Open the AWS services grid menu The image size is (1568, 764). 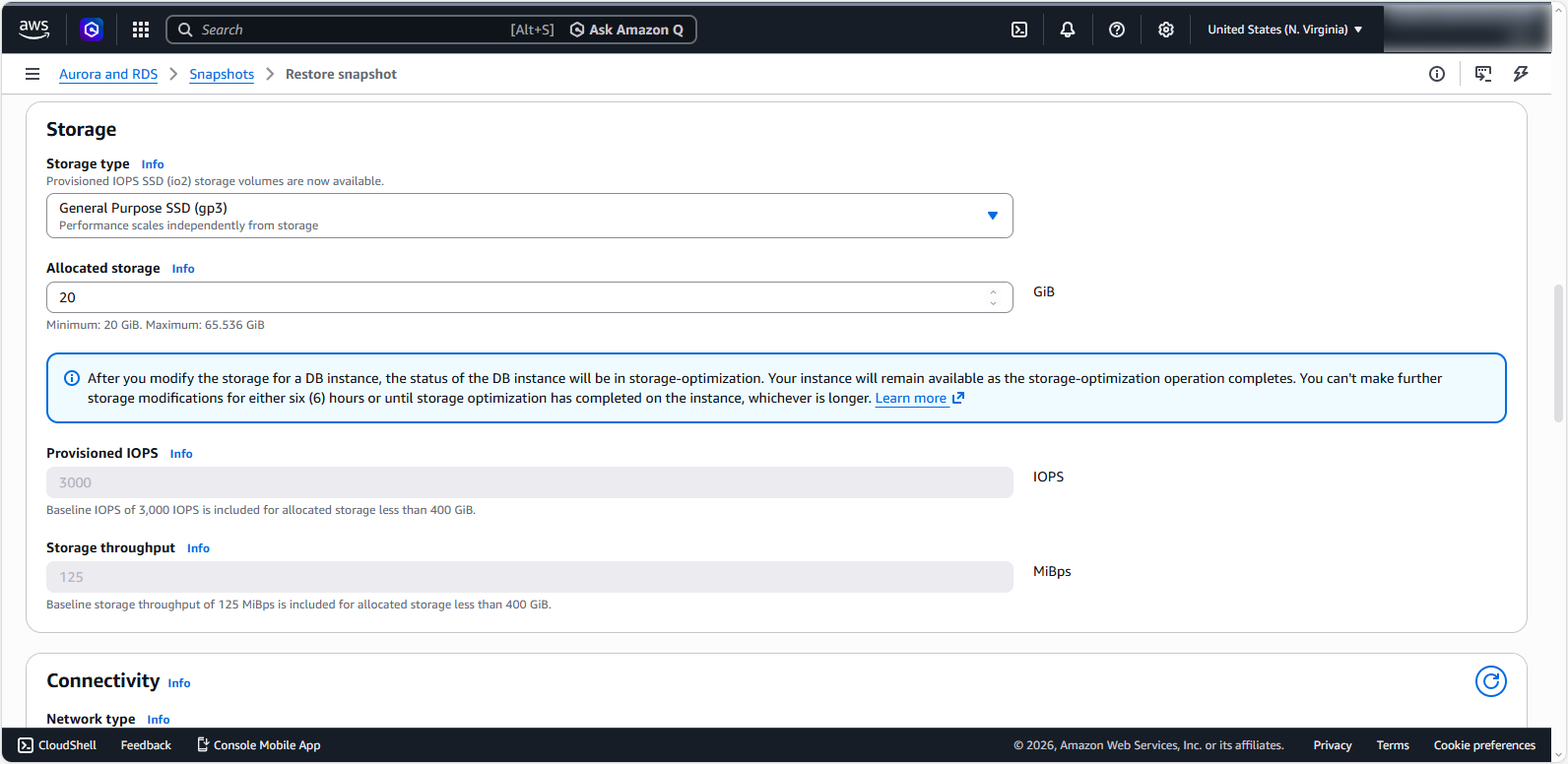(141, 30)
